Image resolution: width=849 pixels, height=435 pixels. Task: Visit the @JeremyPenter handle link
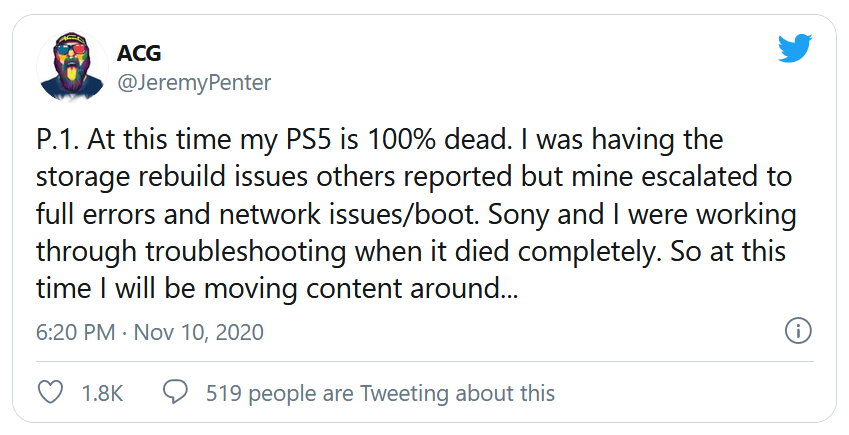point(194,84)
